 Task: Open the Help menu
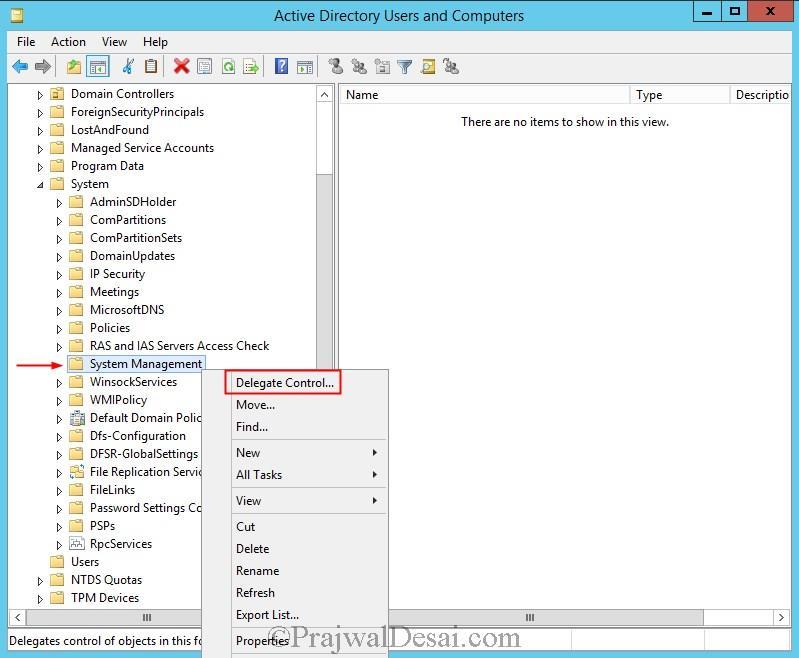pos(155,42)
